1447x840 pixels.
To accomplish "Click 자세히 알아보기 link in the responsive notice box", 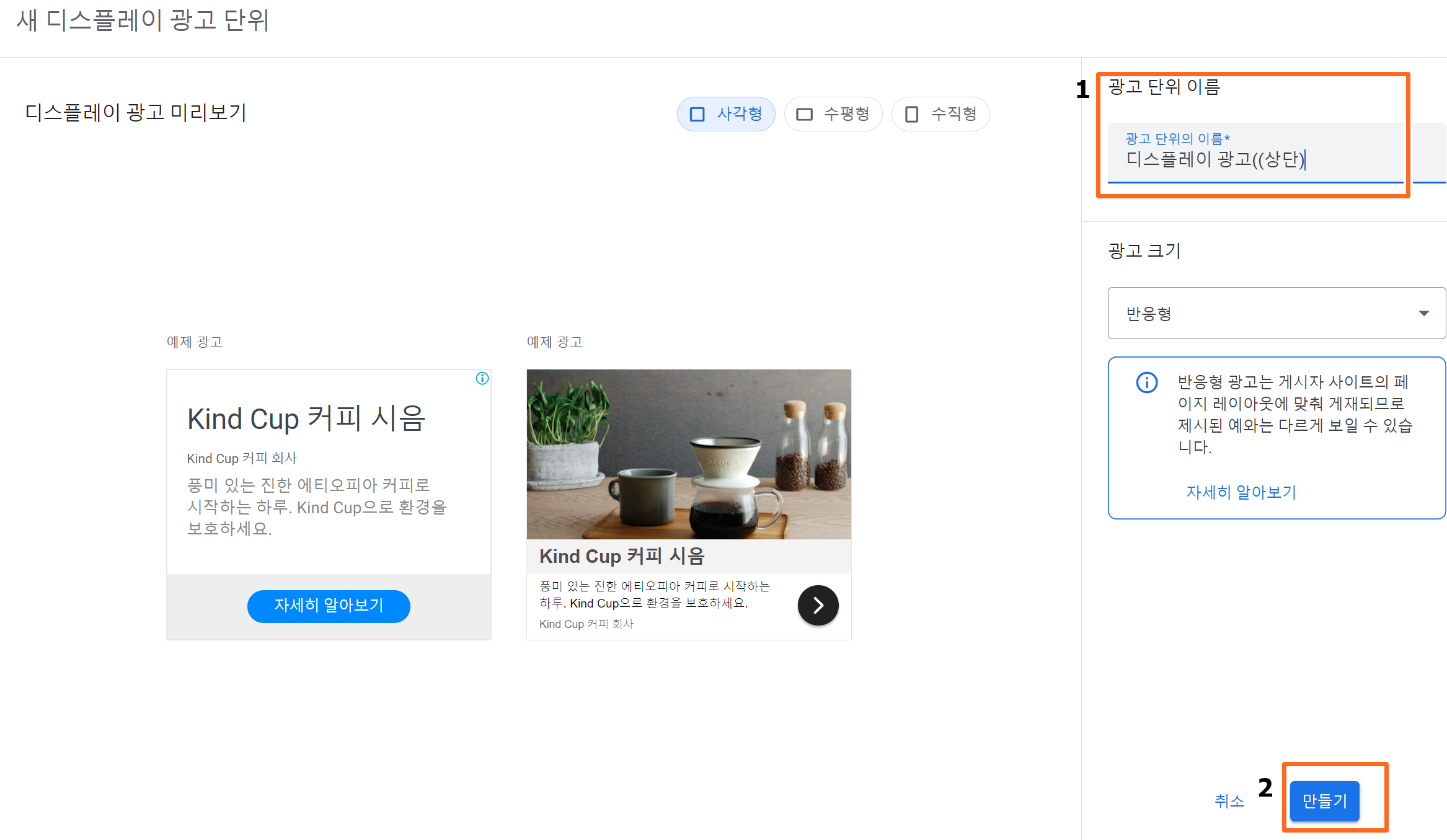I will click(1241, 492).
